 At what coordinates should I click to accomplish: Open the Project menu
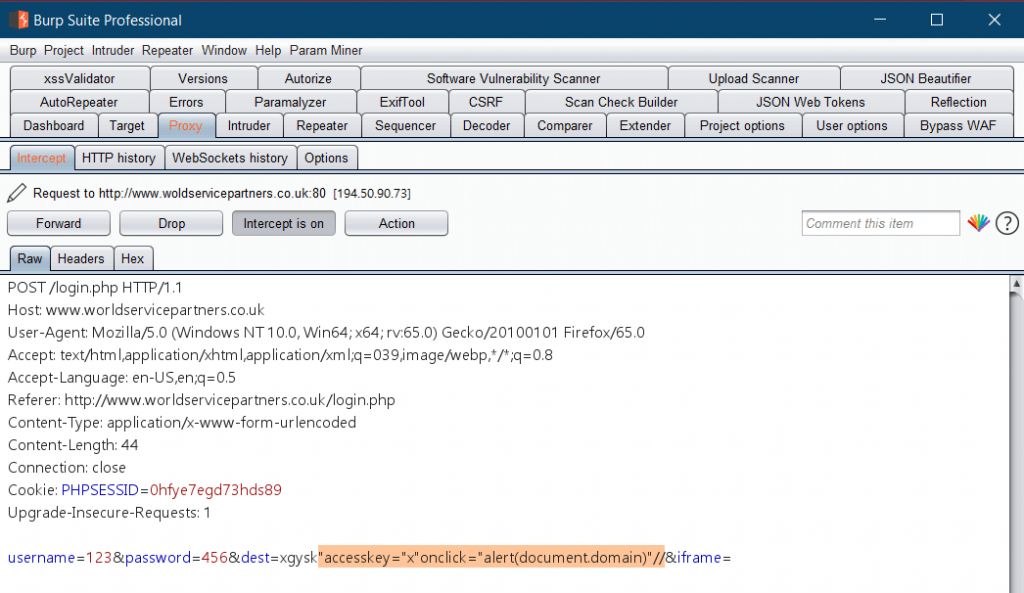(x=64, y=50)
